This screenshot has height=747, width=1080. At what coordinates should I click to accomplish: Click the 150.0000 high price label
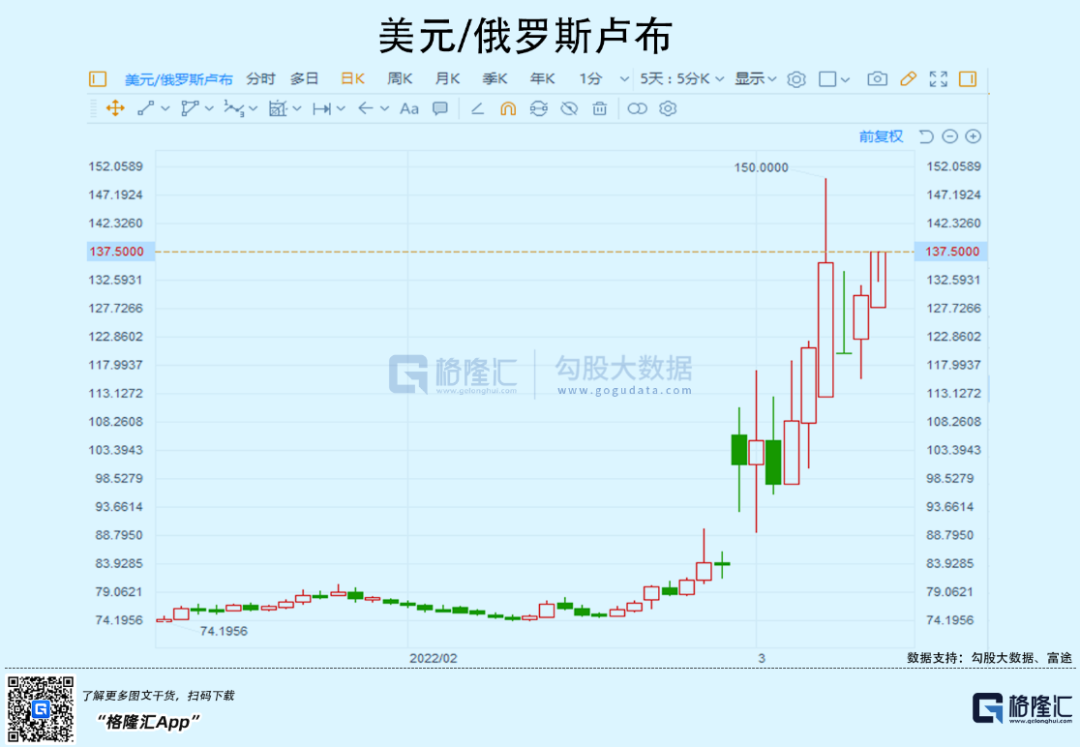pos(761,167)
